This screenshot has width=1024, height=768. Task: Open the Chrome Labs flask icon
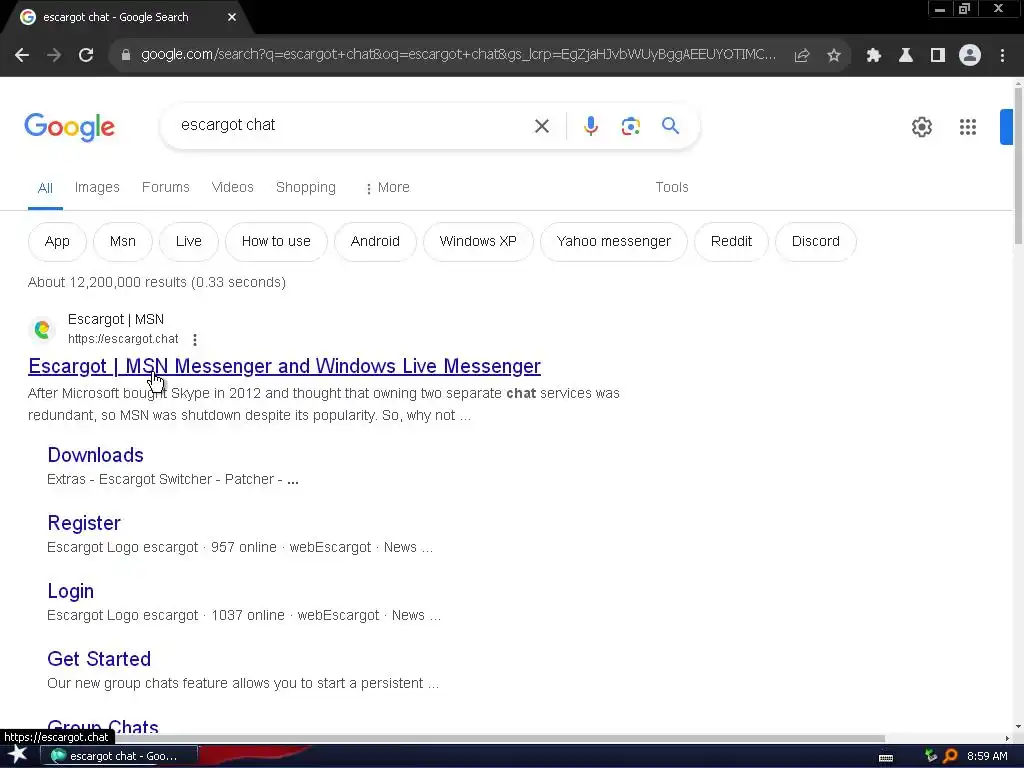(x=906, y=56)
